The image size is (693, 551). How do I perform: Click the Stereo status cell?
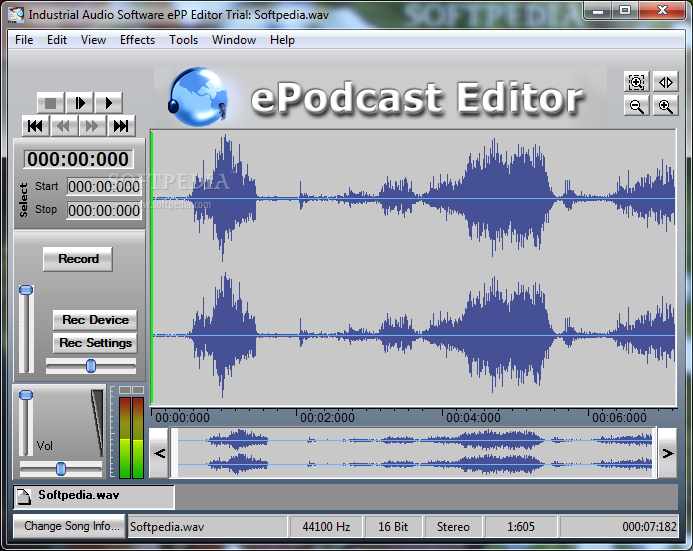453,527
